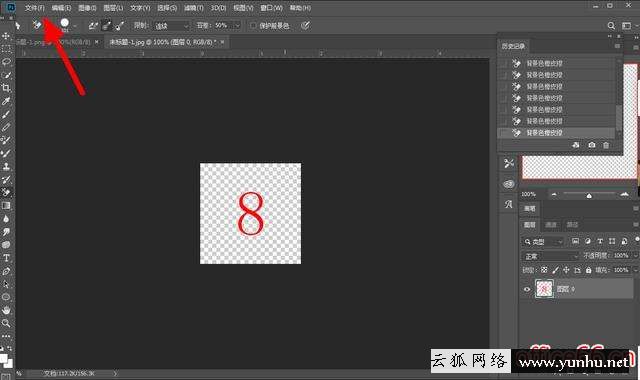Toggle lock position

(566, 270)
